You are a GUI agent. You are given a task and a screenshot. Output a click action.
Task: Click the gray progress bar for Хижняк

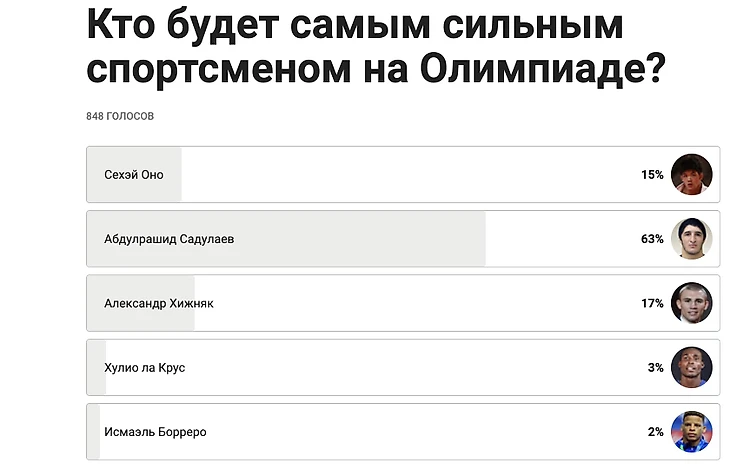141,303
